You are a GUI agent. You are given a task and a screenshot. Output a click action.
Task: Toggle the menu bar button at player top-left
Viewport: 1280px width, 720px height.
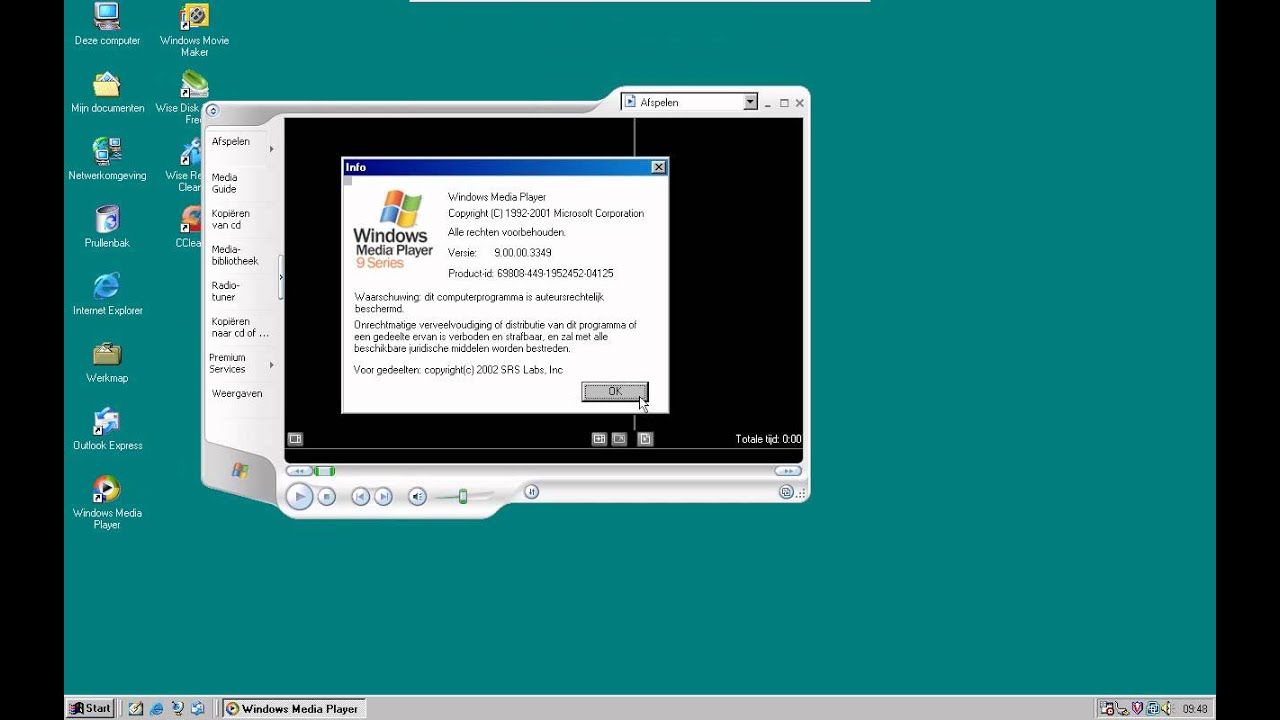(x=212, y=110)
